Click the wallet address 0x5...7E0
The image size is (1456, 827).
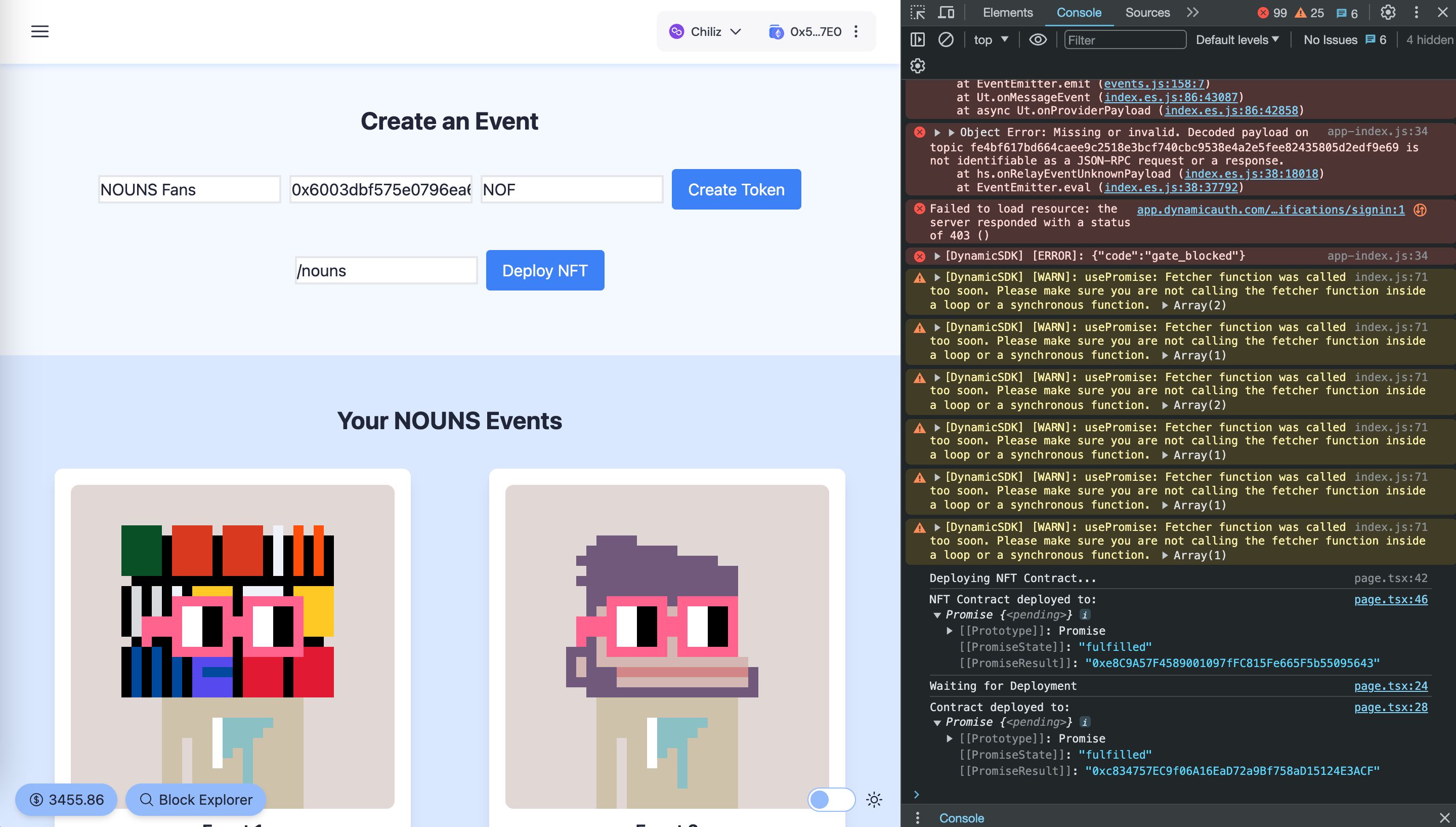pos(815,32)
